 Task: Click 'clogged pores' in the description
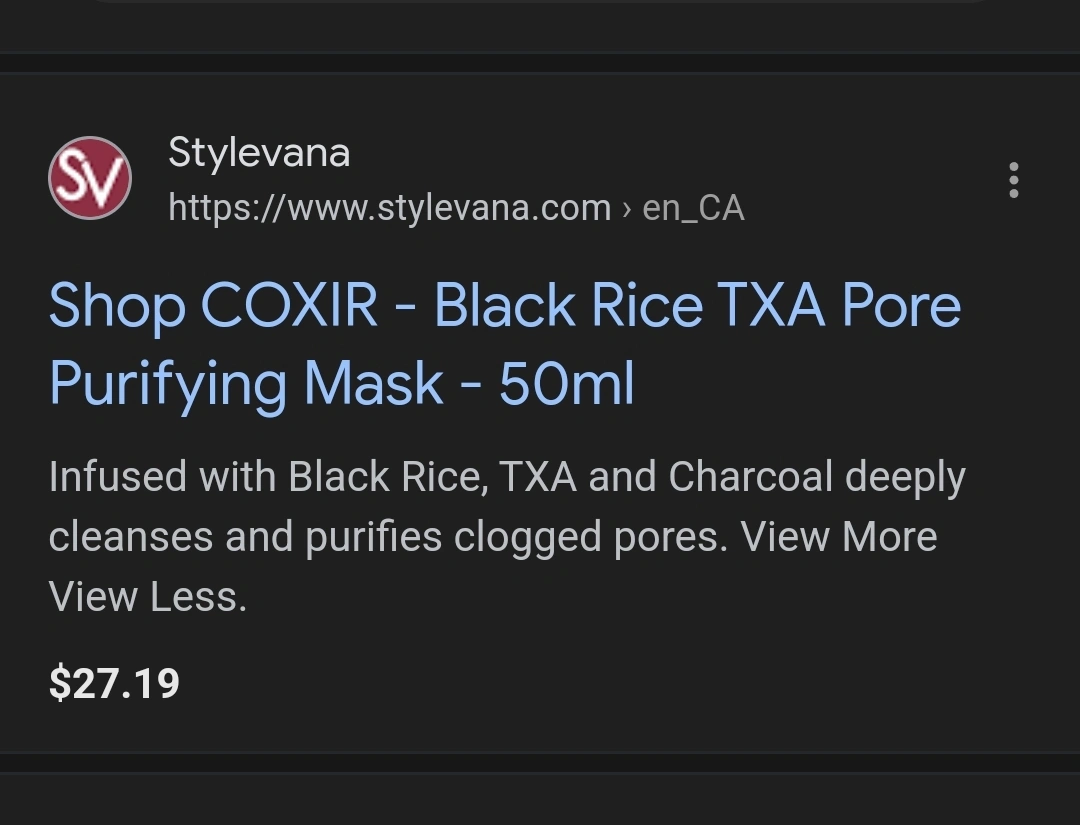pos(590,537)
